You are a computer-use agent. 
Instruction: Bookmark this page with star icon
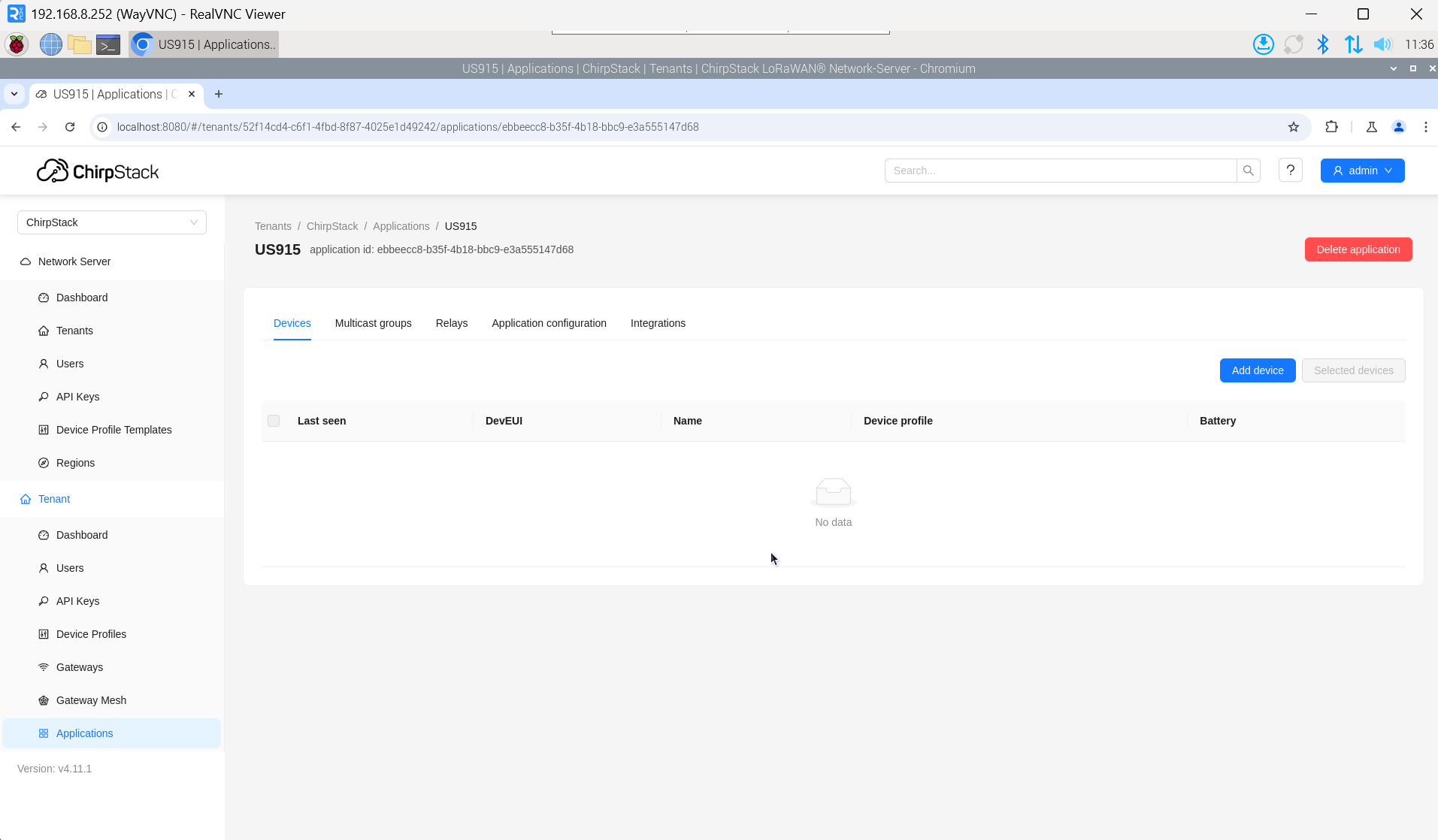[1293, 127]
